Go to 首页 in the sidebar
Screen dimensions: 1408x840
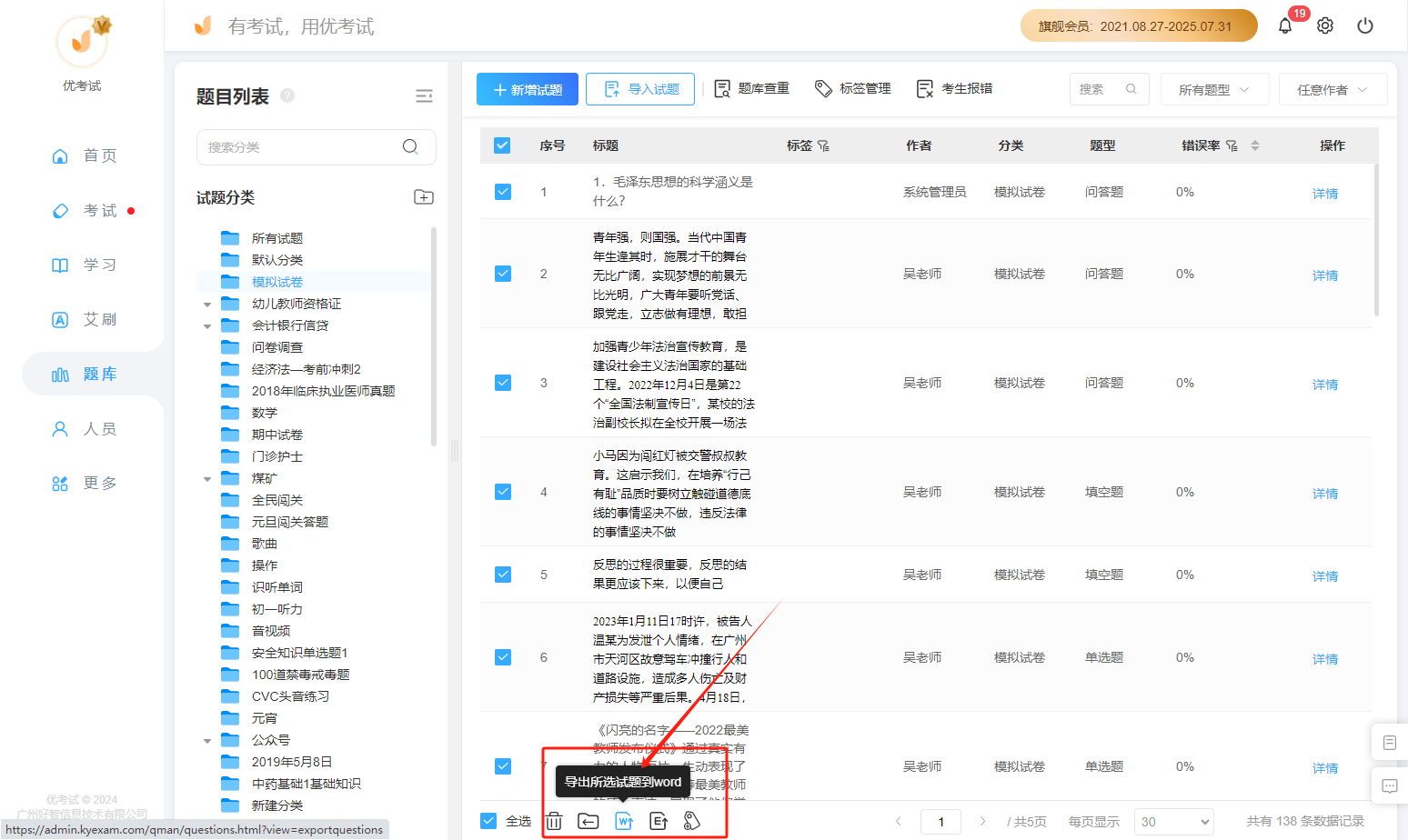(x=84, y=155)
